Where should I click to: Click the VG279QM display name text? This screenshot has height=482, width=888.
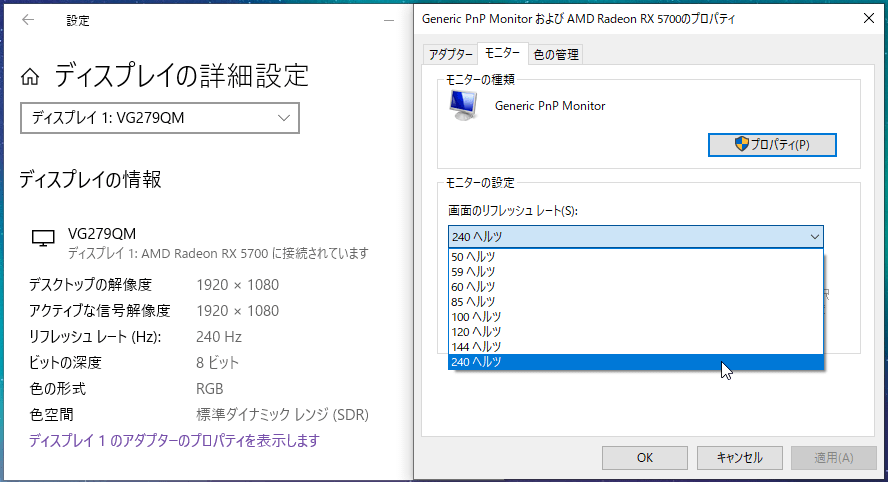click(x=102, y=233)
